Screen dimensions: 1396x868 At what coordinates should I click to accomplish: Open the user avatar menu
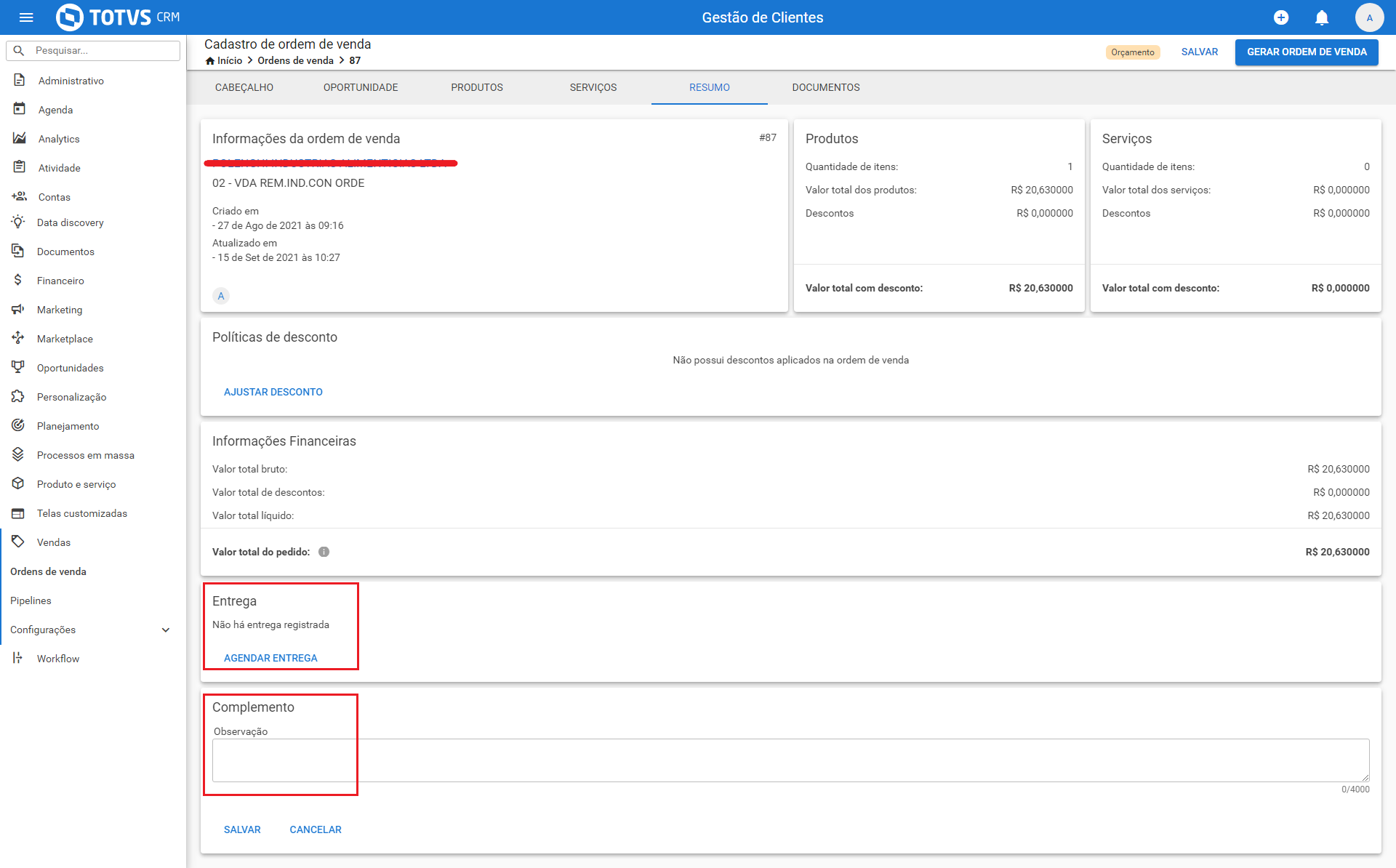pos(1369,17)
